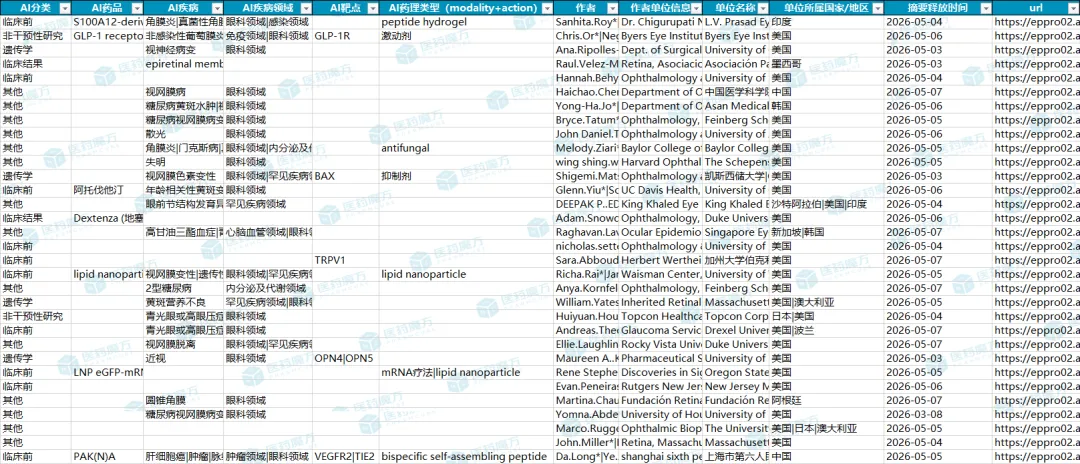Select the LNP eGFP-mRN drug cell
Screen dimensions: 1080x464
click(107, 372)
